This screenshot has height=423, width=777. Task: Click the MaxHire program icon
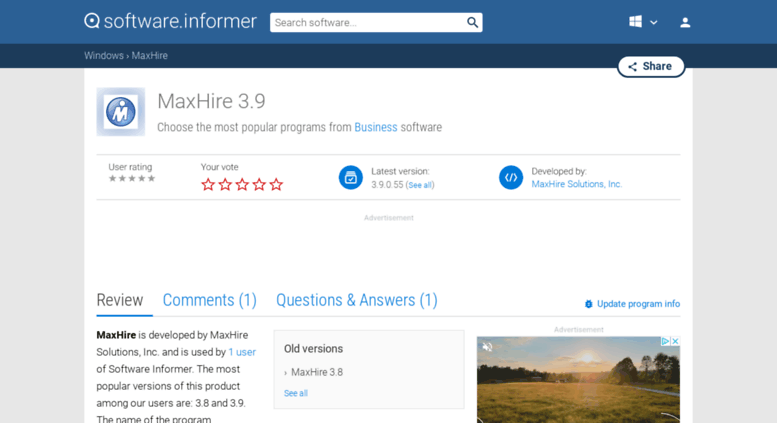pyautogui.click(x=120, y=112)
